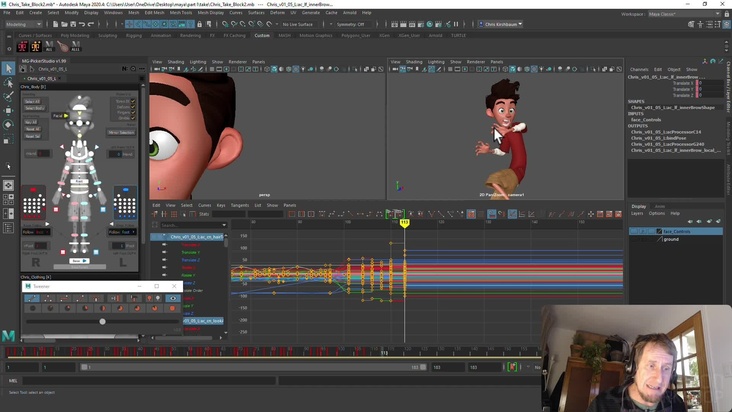Click the undo arrow icon in status line
The image size is (732, 412).
pos(81,24)
